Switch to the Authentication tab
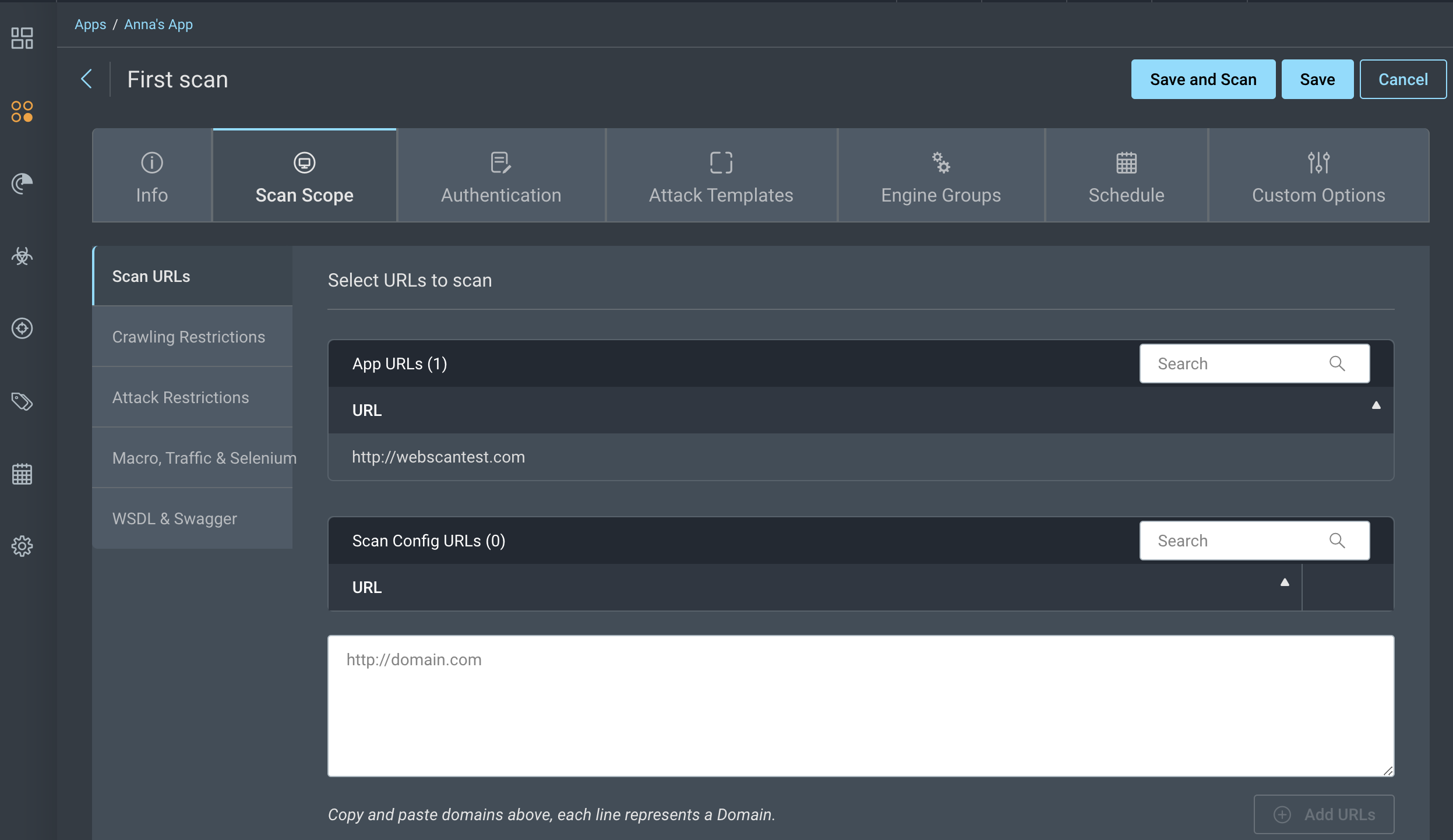Viewport: 1453px width, 840px height. [501, 176]
